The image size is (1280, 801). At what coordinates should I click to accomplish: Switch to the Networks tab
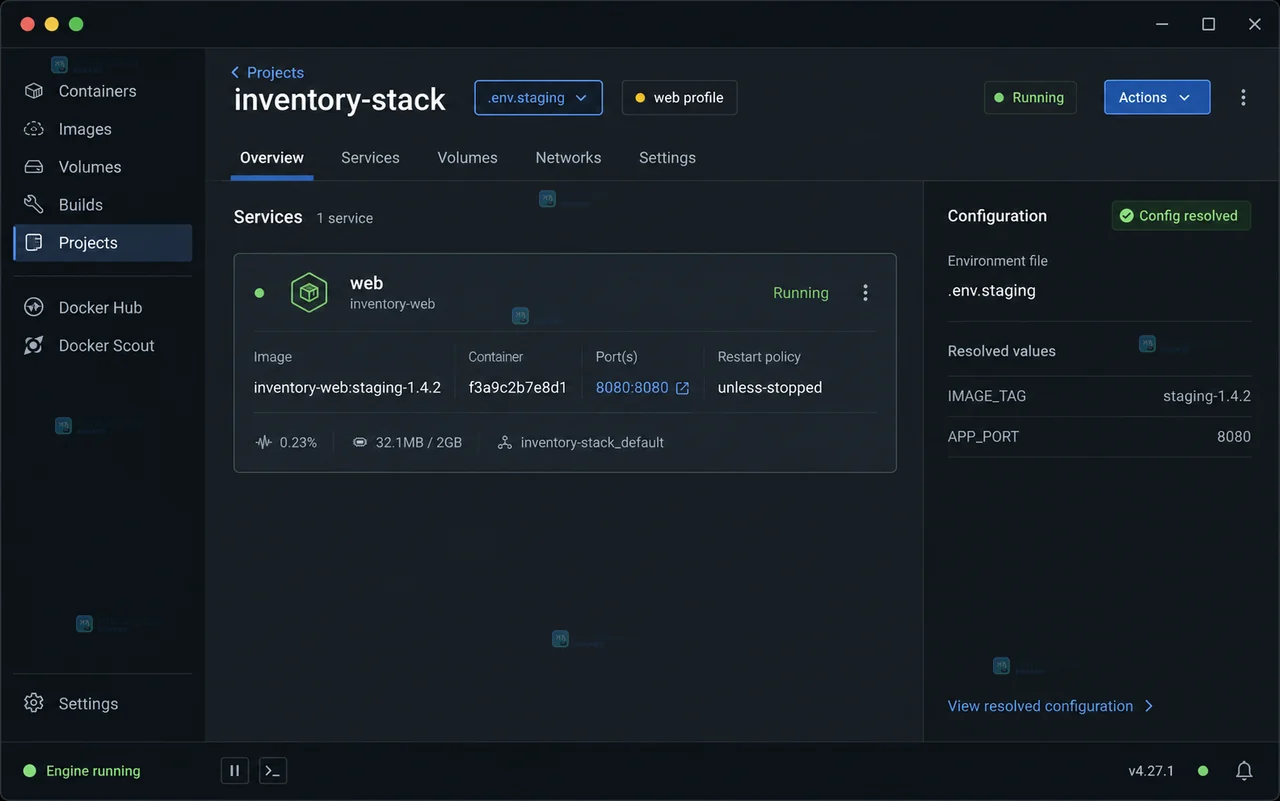click(568, 158)
